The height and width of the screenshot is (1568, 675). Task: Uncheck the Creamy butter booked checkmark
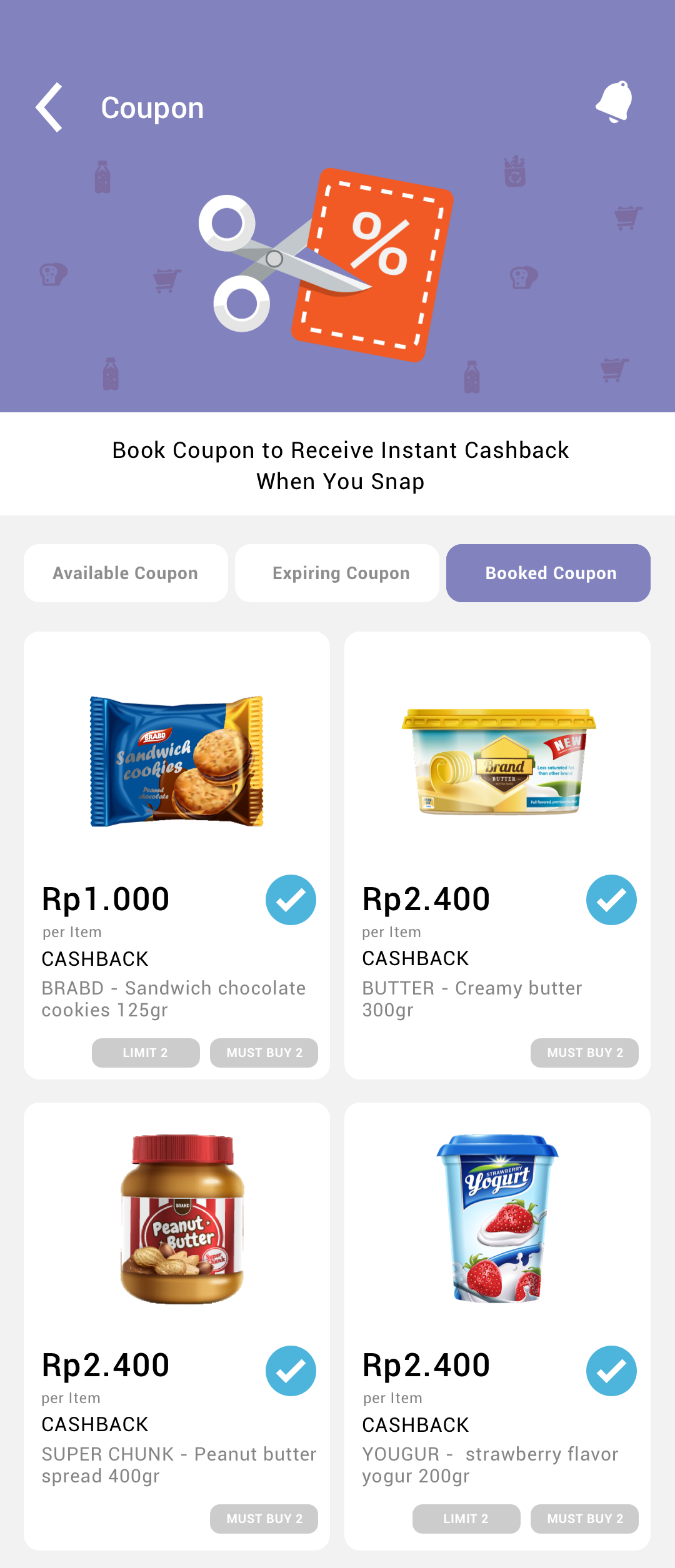coord(611,900)
